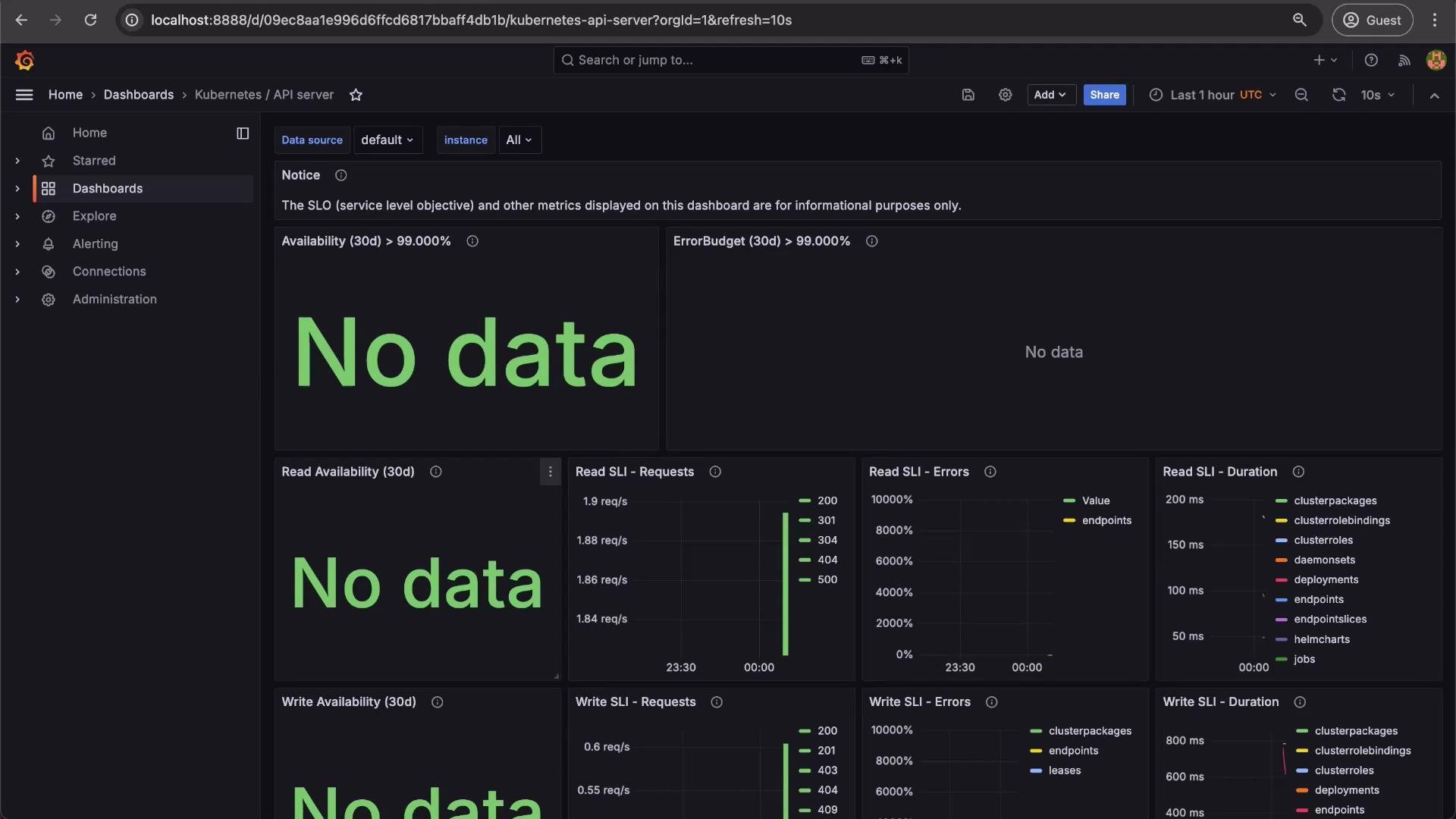Open Starred in the sidebar
Image resolution: width=1456 pixels, height=819 pixels.
(x=94, y=161)
